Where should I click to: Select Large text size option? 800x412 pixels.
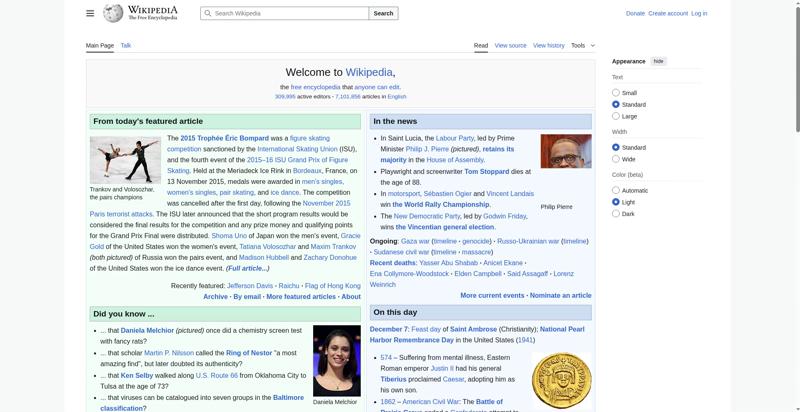coord(616,116)
